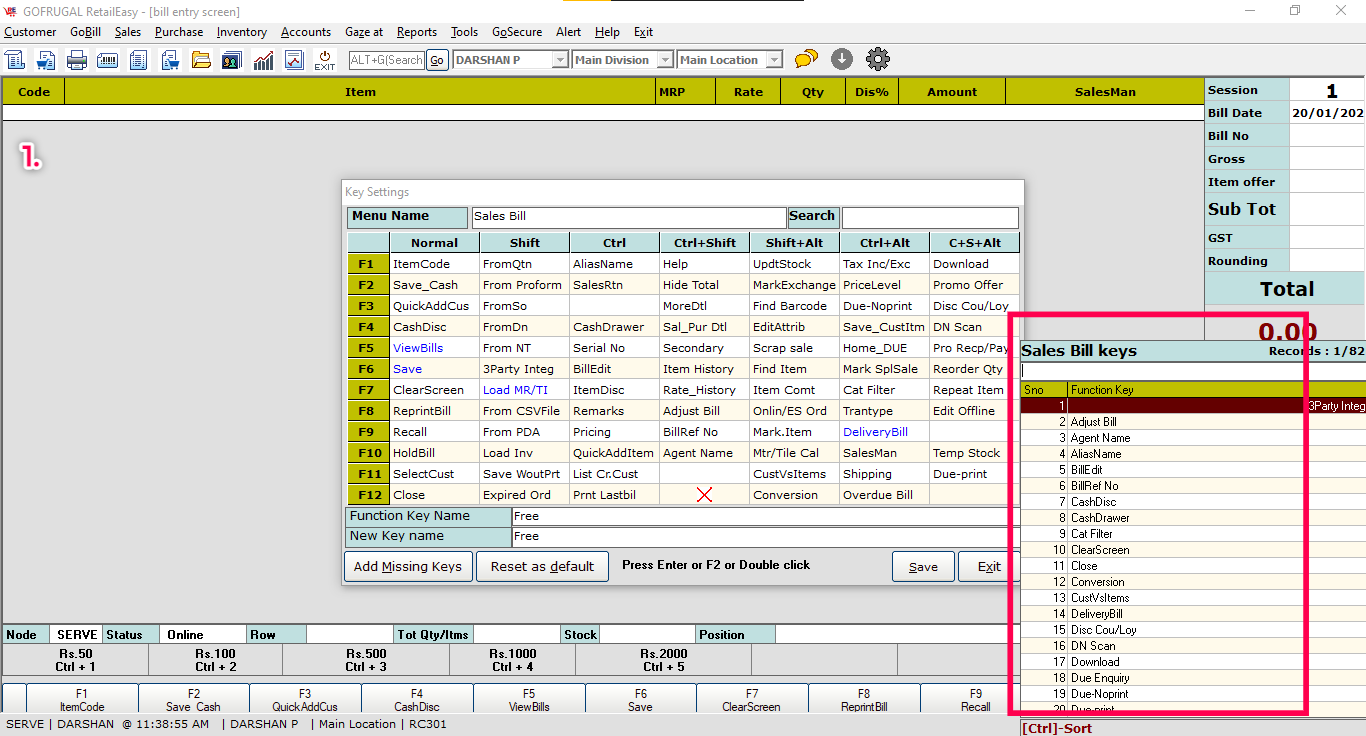Open the yellow chat bubbles icon

[x=806, y=60]
